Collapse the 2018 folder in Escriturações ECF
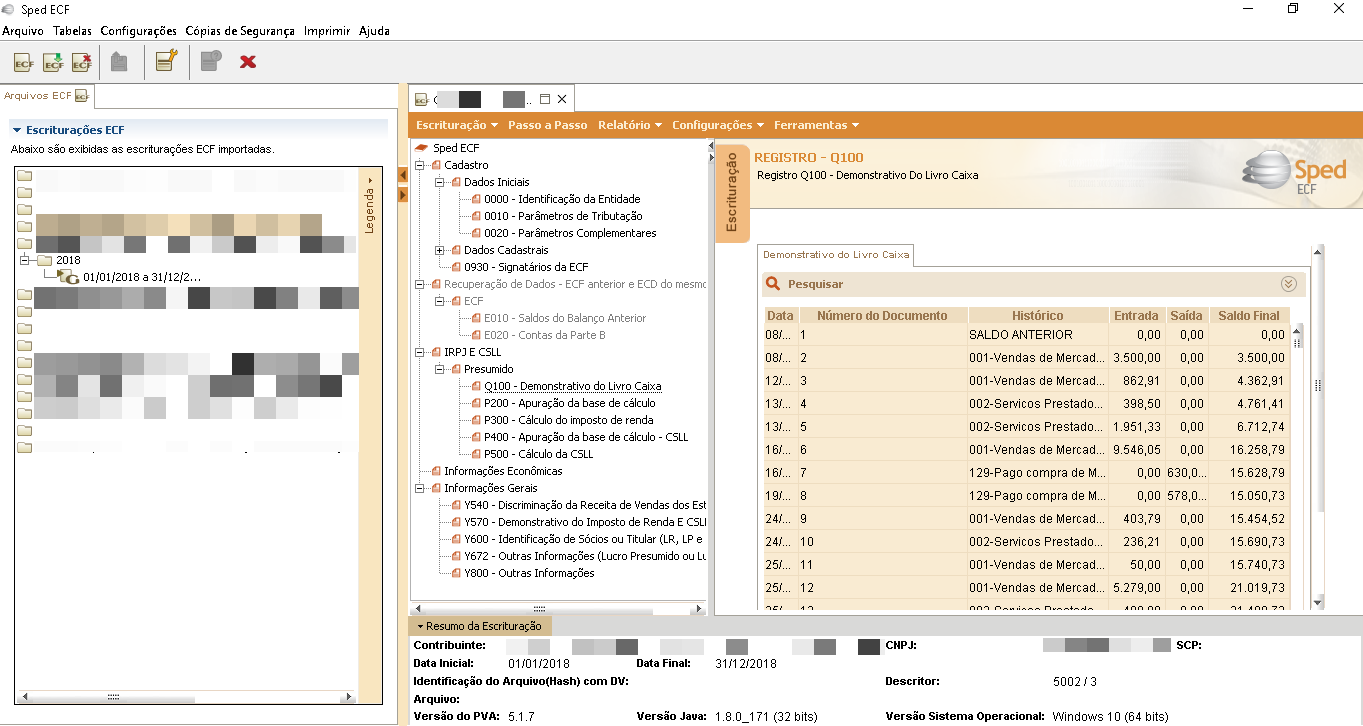 coord(25,260)
